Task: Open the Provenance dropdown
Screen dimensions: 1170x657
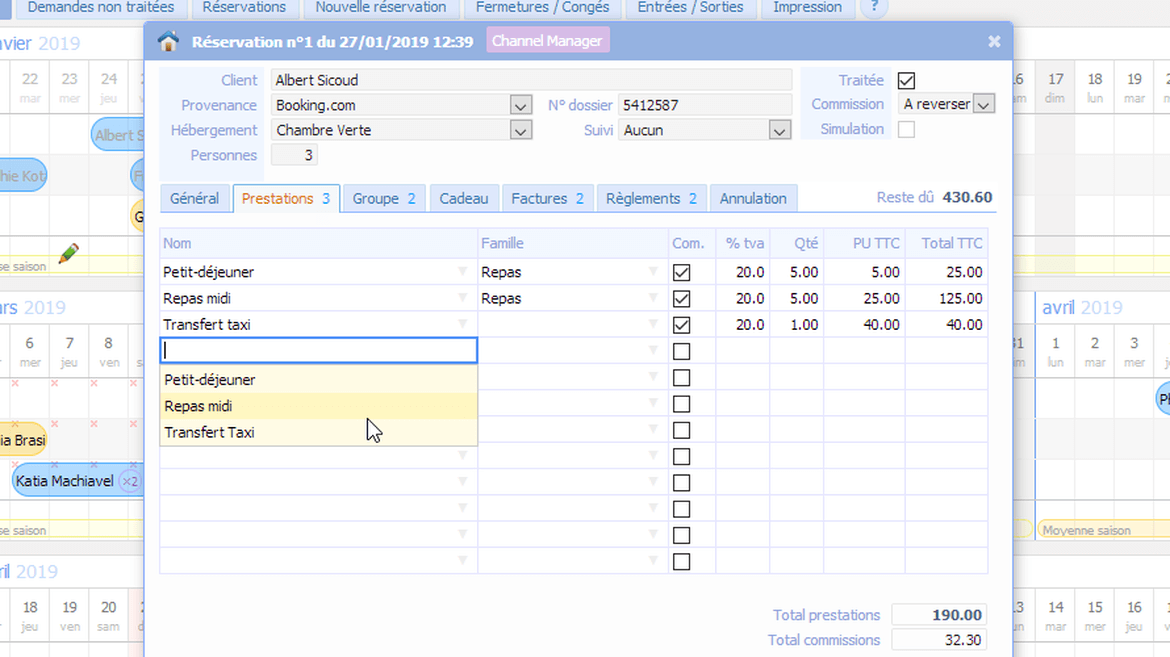Action: pyautogui.click(x=520, y=105)
